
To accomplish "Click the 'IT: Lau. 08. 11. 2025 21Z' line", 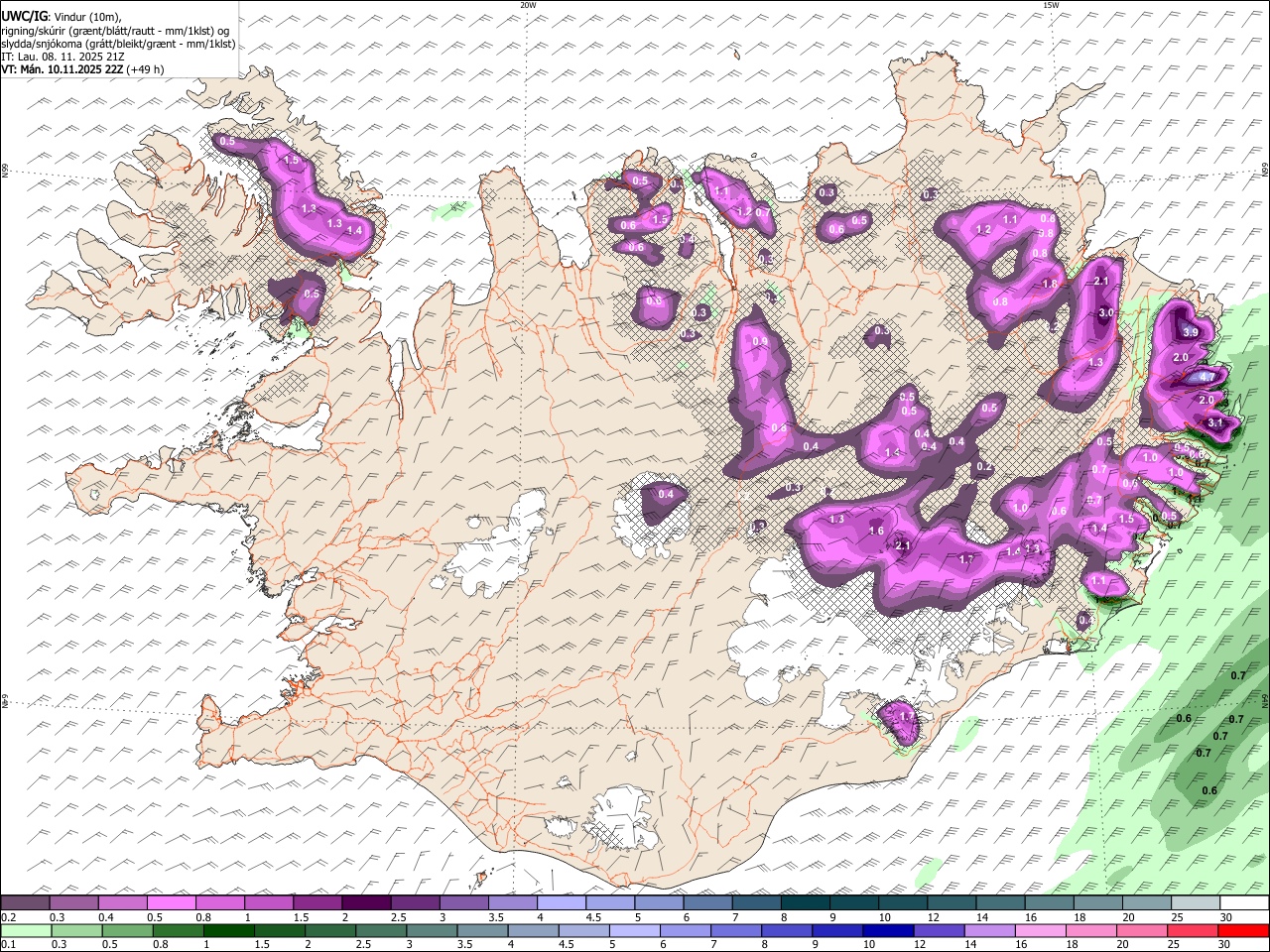I will pos(63,58).
